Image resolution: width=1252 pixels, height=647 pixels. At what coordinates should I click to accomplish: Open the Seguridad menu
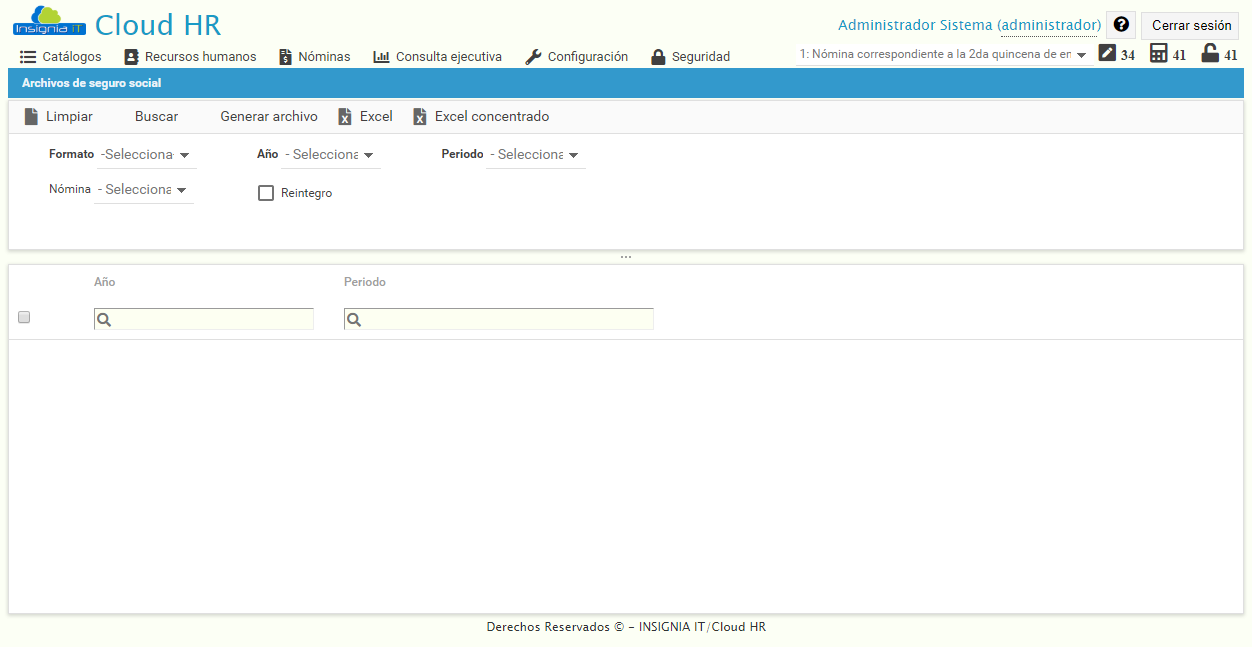(690, 57)
